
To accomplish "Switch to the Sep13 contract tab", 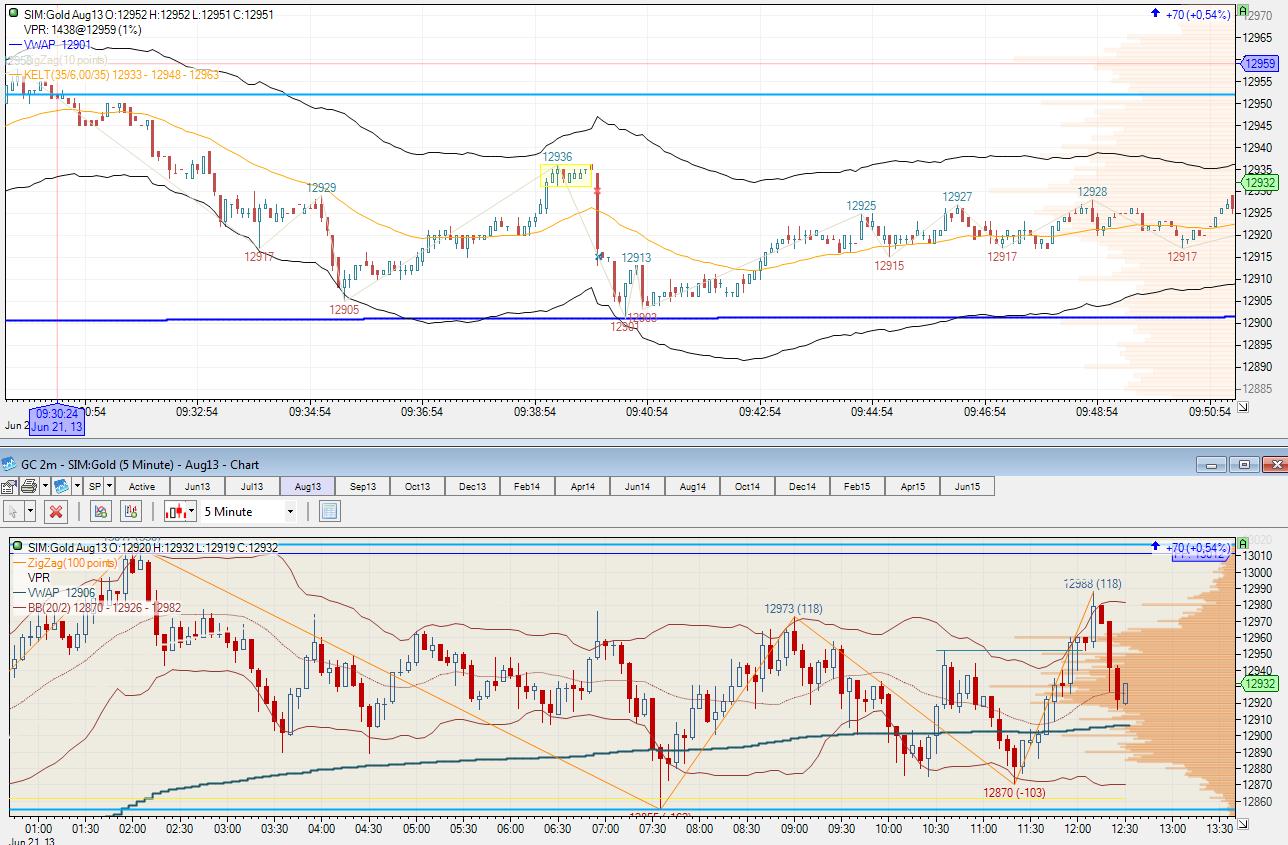I will tap(362, 486).
